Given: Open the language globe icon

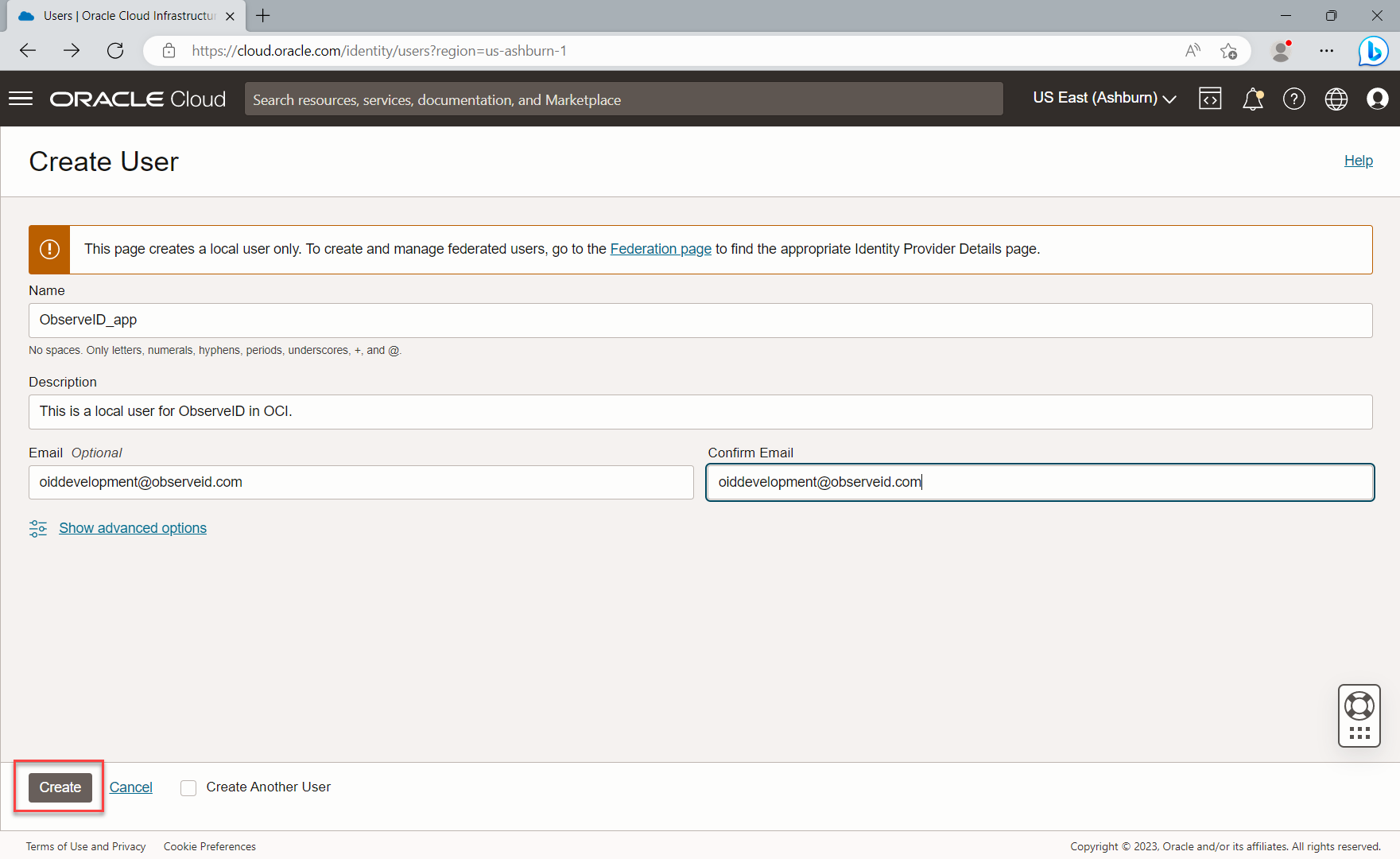Looking at the screenshot, I should 1336,99.
